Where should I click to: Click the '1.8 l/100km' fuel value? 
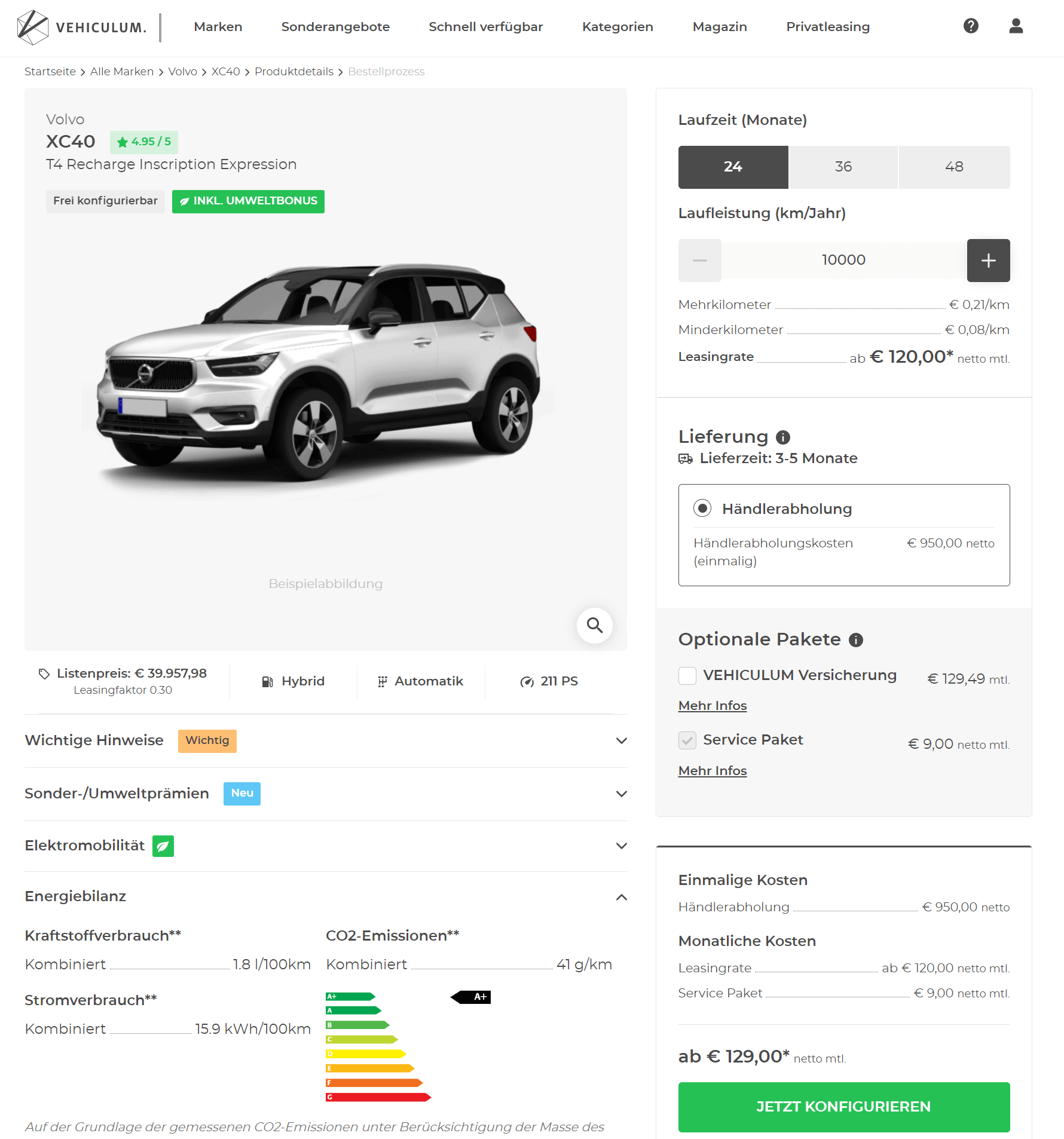click(x=272, y=965)
